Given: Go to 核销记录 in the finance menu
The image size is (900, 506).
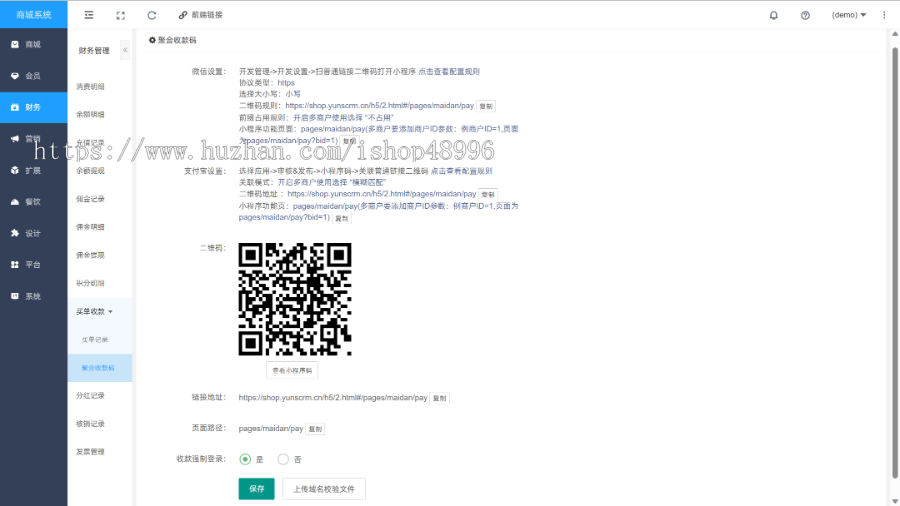Looking at the screenshot, I should coord(90,424).
